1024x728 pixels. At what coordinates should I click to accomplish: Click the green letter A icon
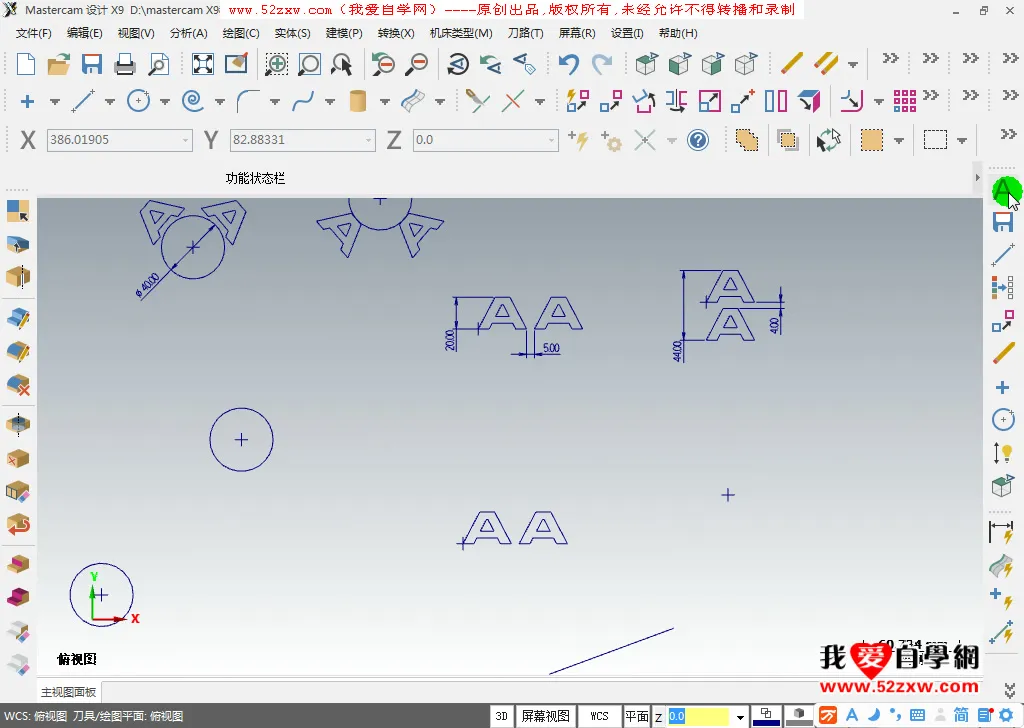[1004, 190]
